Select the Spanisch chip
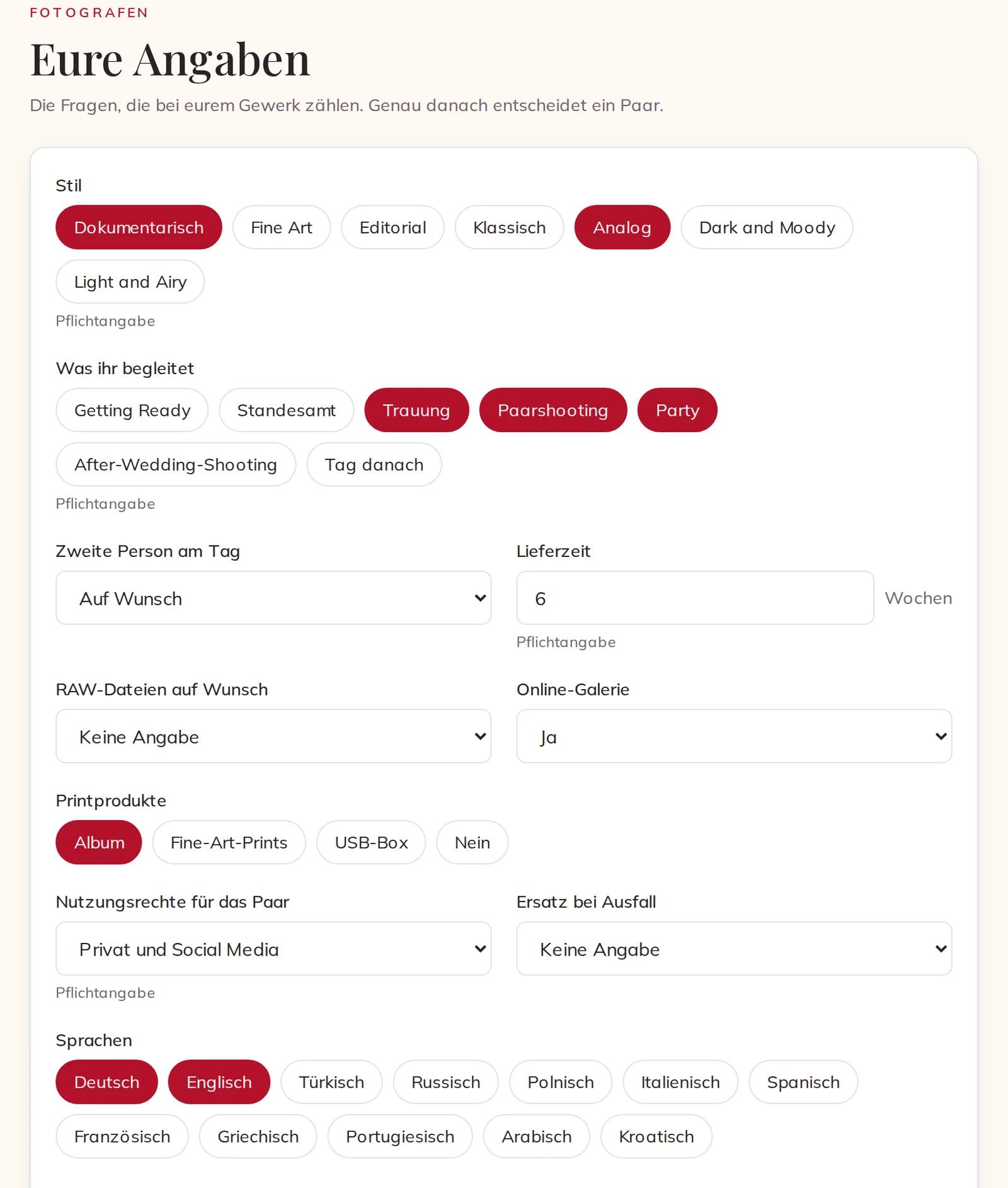 point(803,1082)
